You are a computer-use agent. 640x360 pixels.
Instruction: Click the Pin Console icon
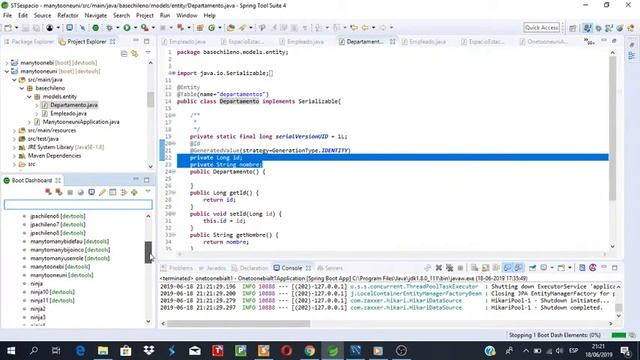click(x=532, y=268)
